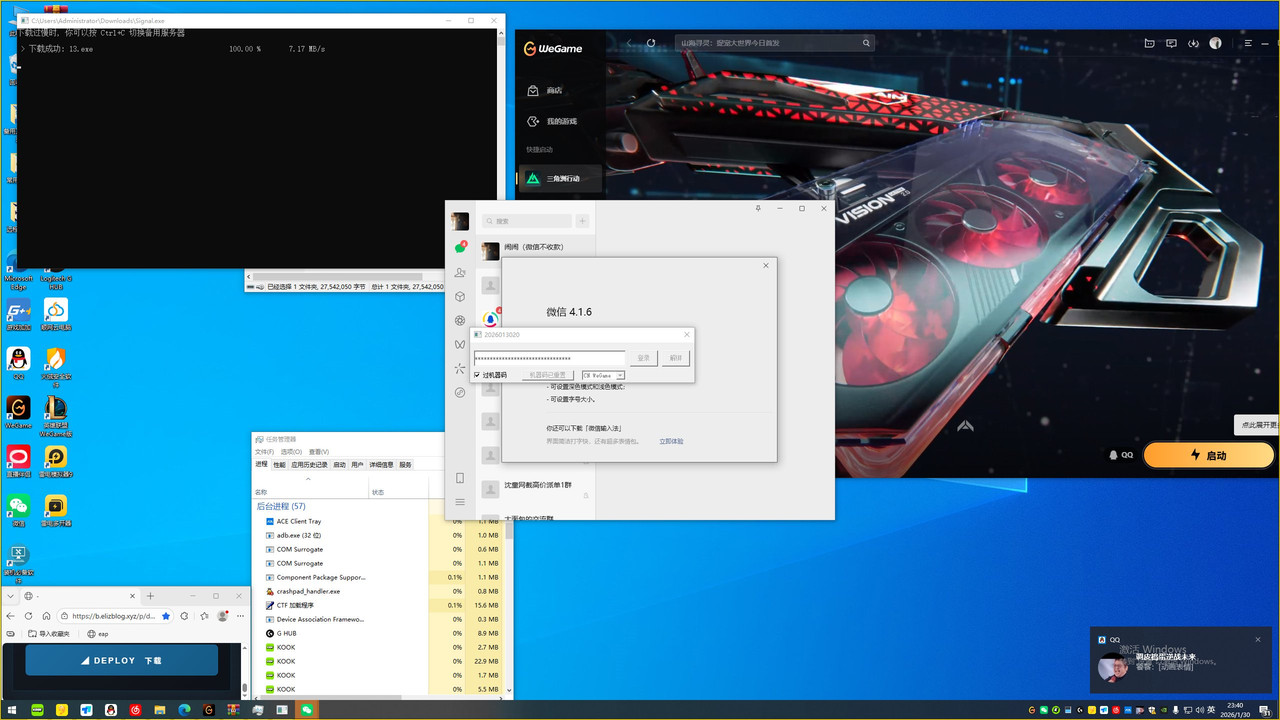The height and width of the screenshot is (720, 1280).
Task: Open the Edge tab list chevron
Action: point(11,595)
